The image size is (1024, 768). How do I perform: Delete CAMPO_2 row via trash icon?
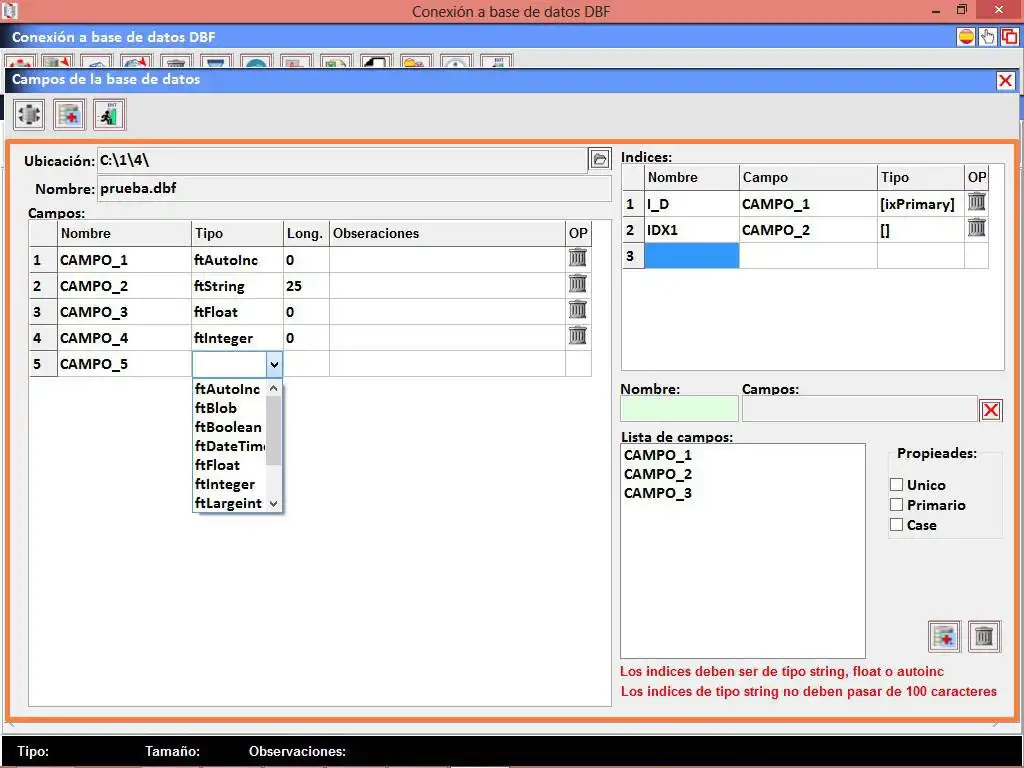click(577, 284)
